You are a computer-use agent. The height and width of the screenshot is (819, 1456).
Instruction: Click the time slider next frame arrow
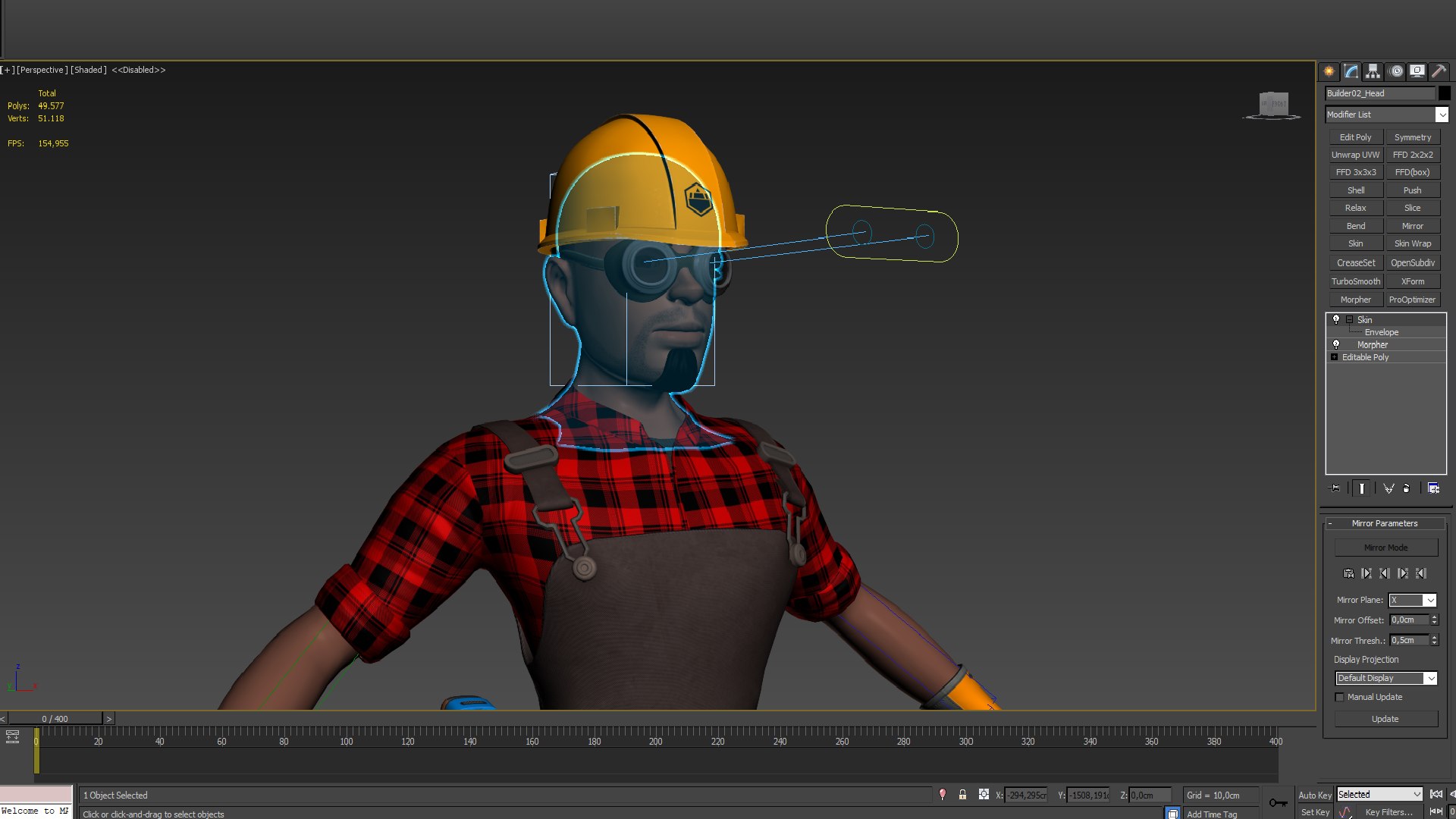pos(108,719)
